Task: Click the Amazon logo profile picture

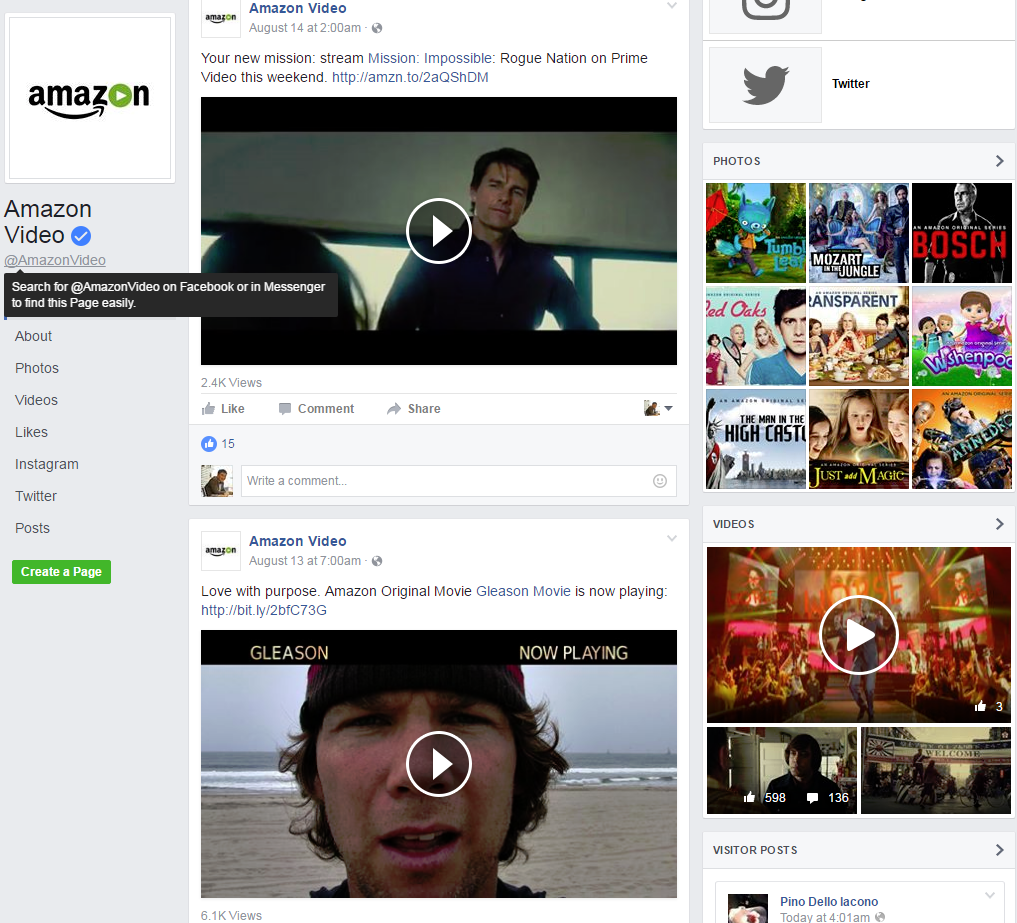Action: tap(90, 97)
